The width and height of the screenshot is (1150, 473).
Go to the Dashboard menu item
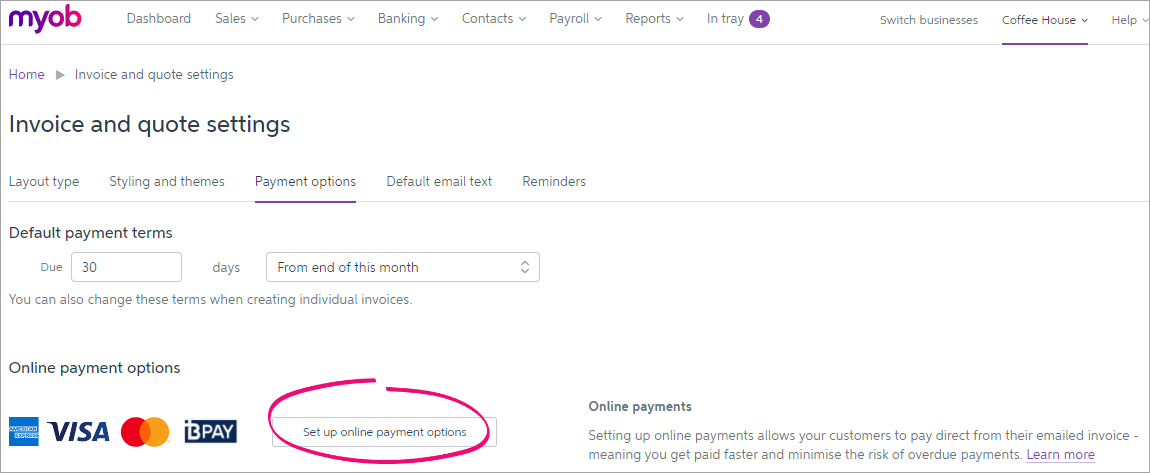[158, 19]
